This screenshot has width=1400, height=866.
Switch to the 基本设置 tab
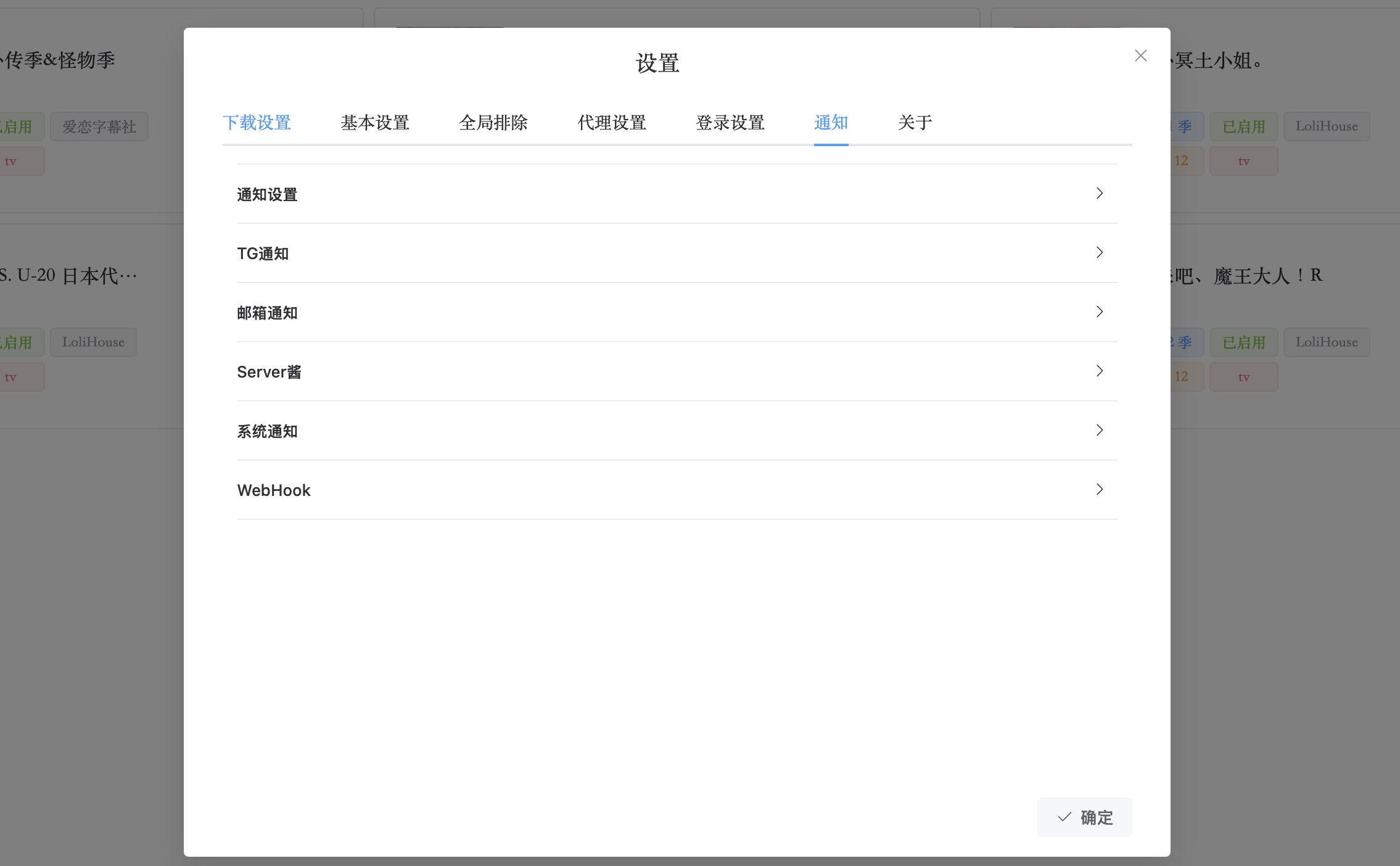374,123
